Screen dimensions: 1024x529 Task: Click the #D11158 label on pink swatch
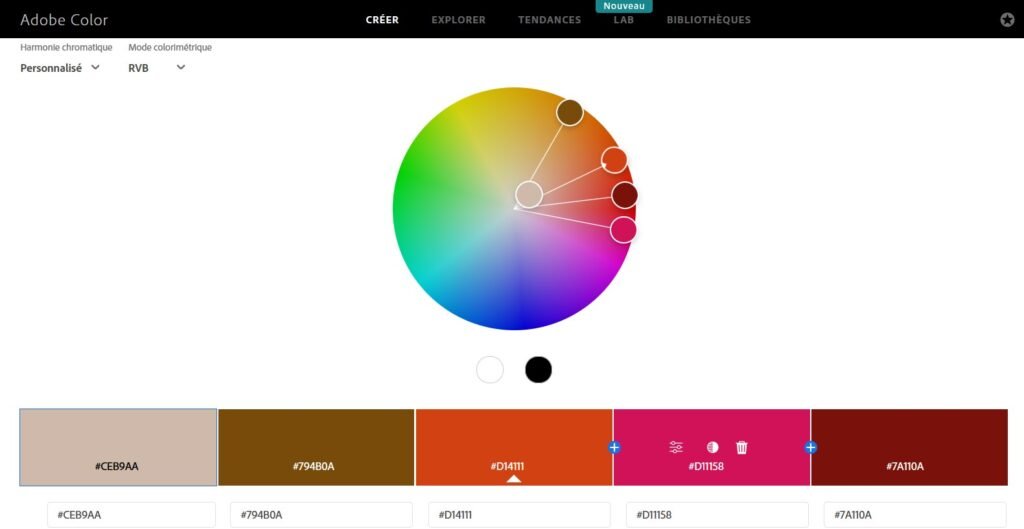[706, 466]
